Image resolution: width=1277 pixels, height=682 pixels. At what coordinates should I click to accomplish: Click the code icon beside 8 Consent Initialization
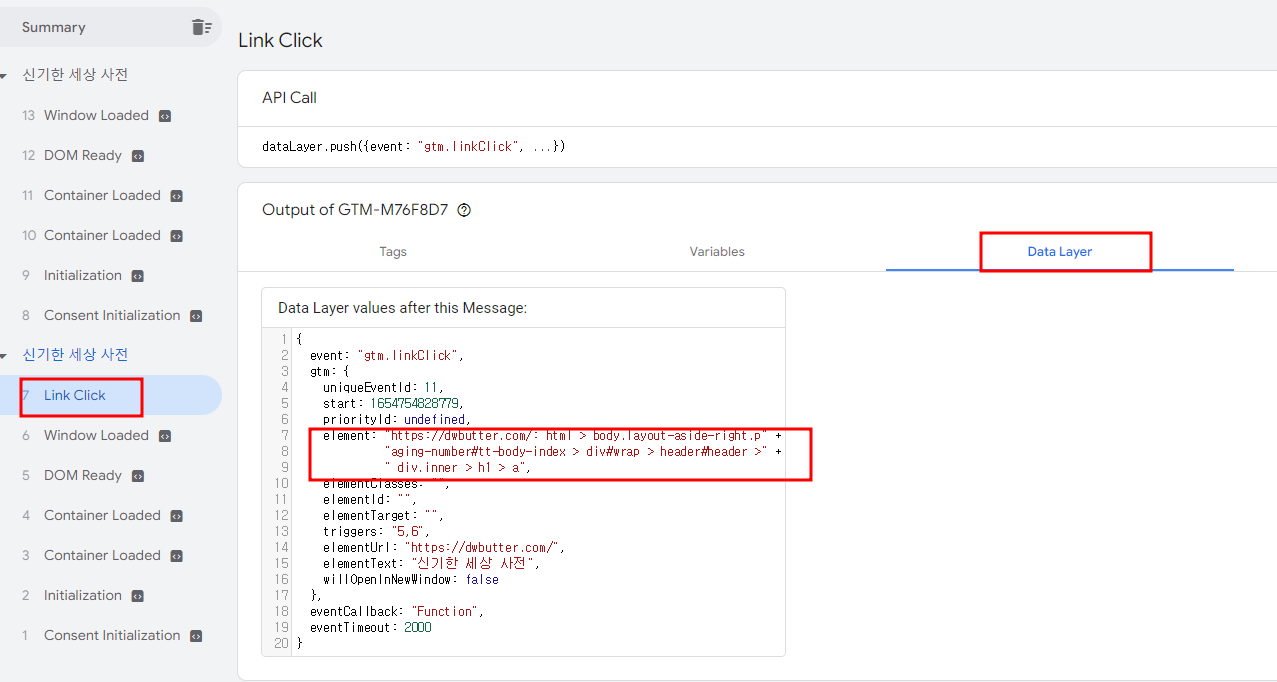(x=196, y=316)
